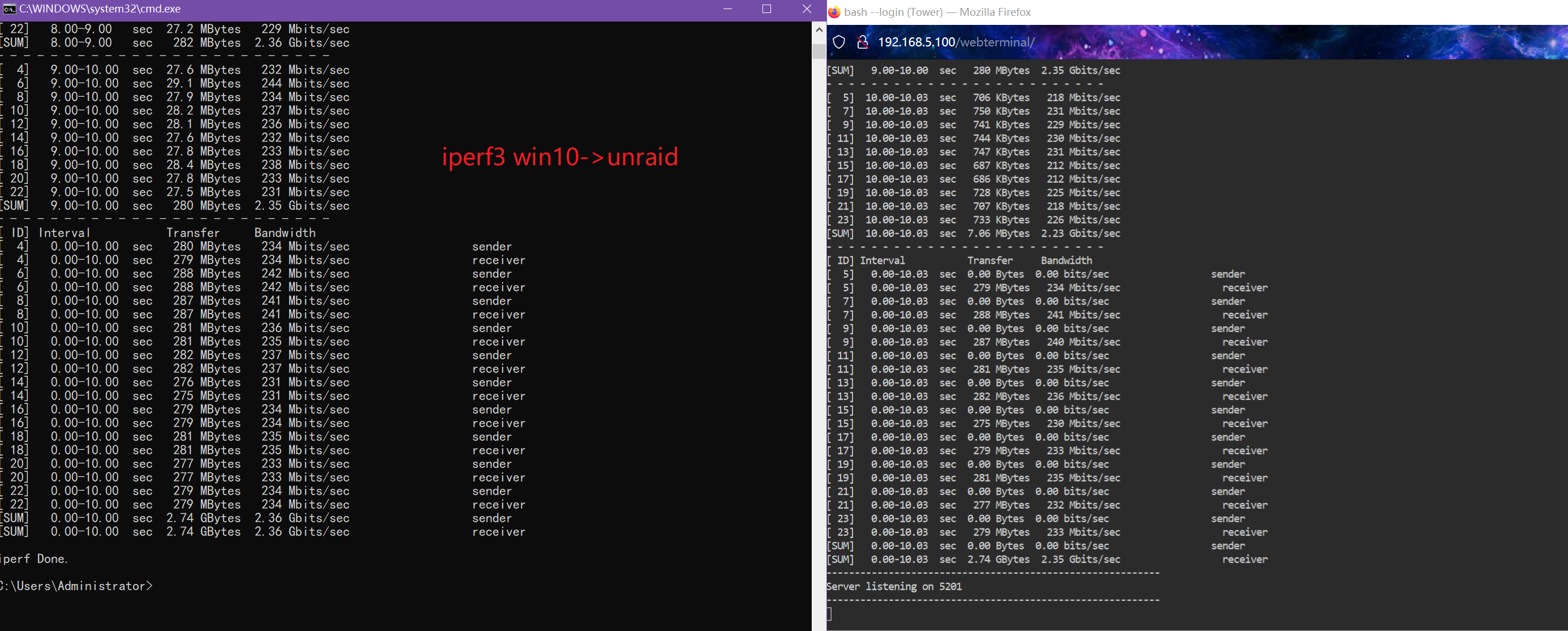This screenshot has height=631, width=1568.
Task: Click cmd row ID 6 with '29.1 MBytes'
Action: [175, 83]
